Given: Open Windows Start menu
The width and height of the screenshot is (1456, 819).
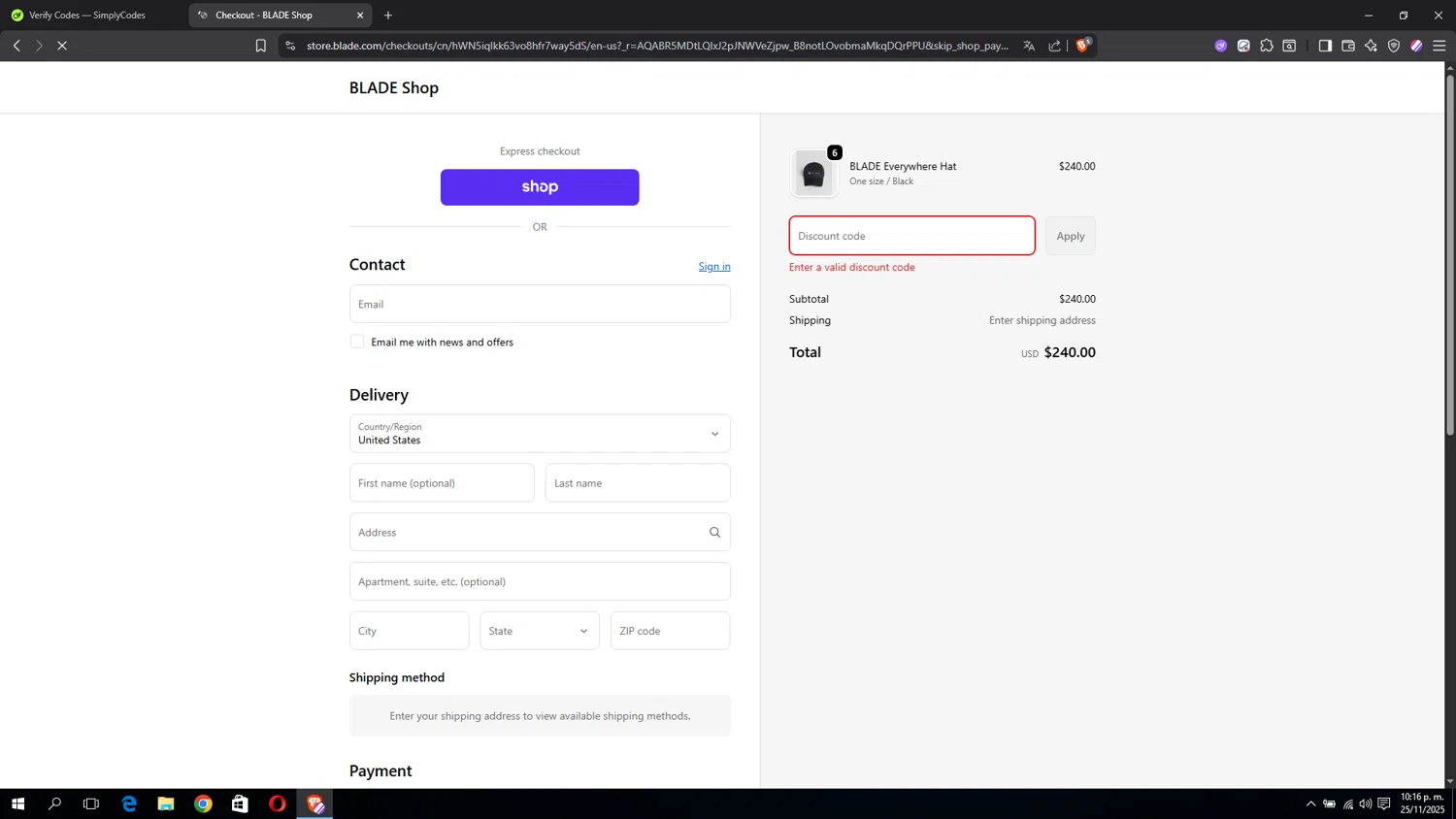Looking at the screenshot, I should (17, 803).
